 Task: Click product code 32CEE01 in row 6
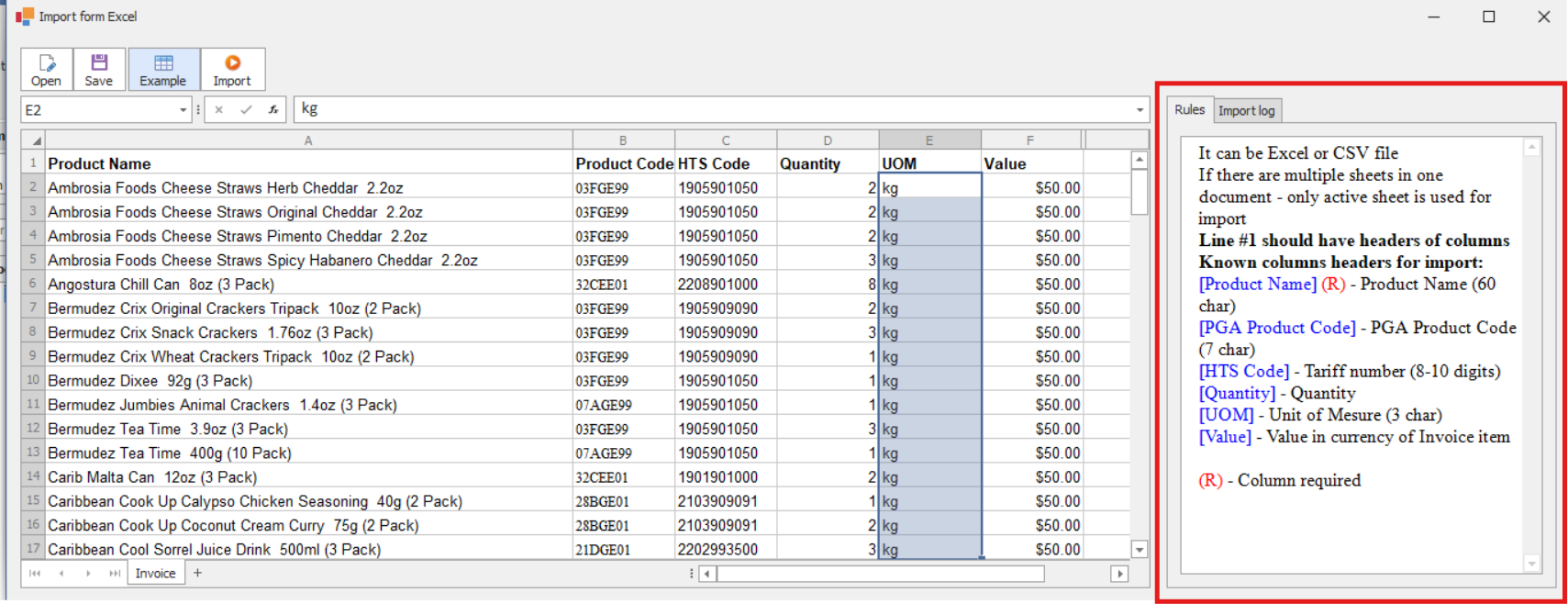(x=623, y=285)
